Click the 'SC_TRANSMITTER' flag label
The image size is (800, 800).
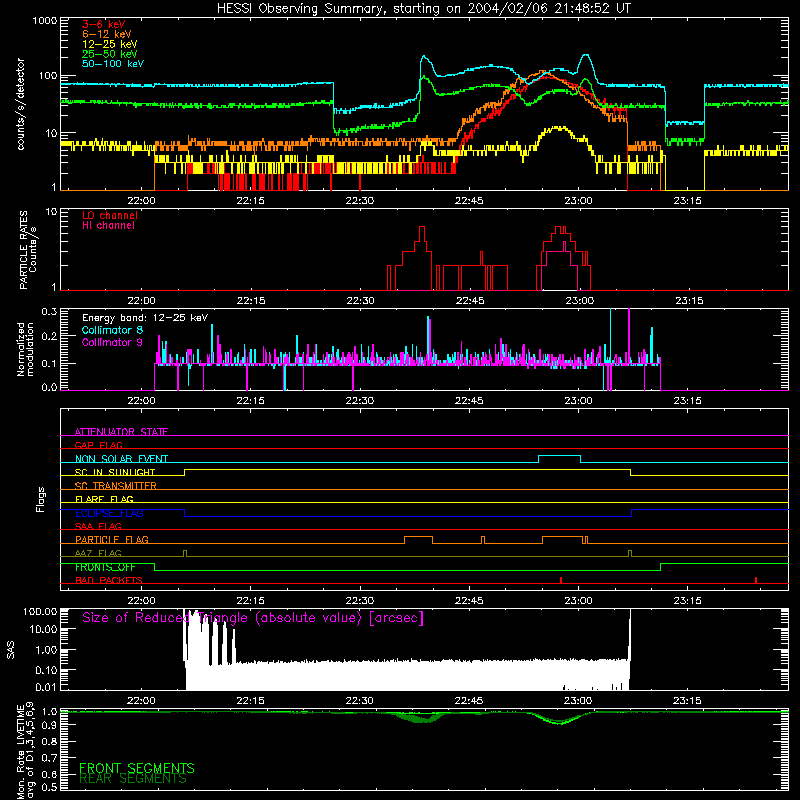pos(115,486)
